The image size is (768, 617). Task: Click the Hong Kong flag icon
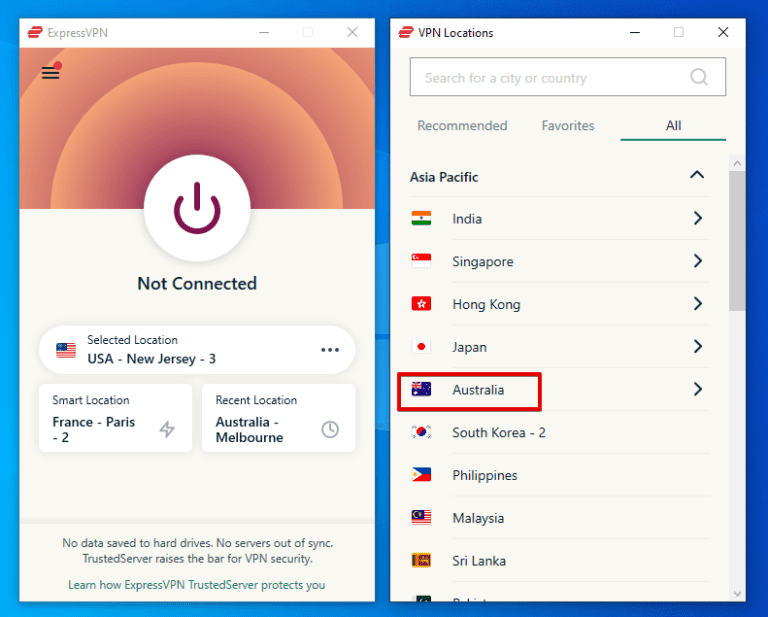pyautogui.click(x=421, y=304)
